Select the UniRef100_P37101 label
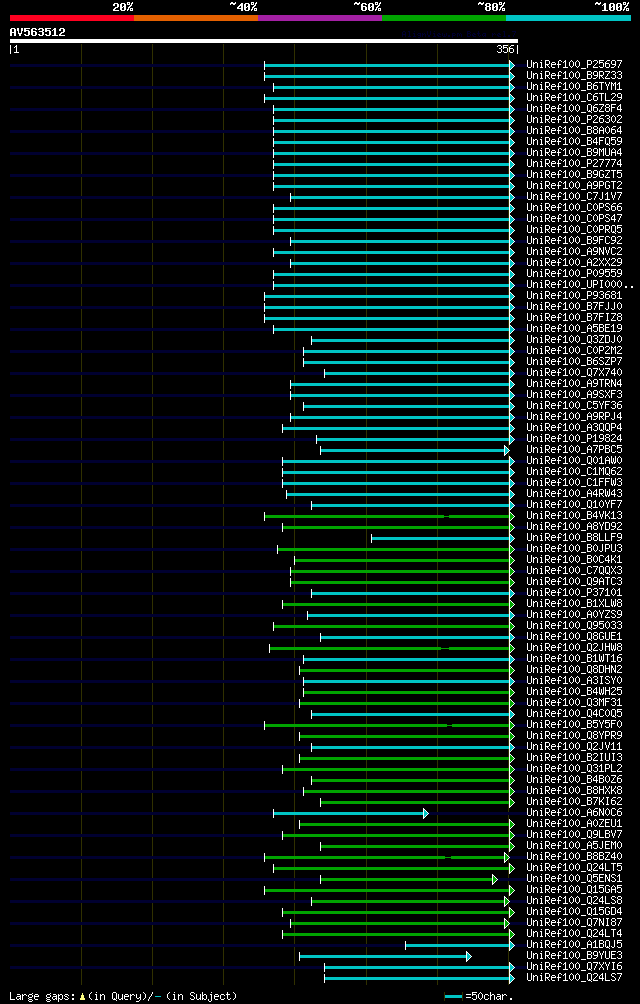The image size is (640, 1004). point(574,592)
